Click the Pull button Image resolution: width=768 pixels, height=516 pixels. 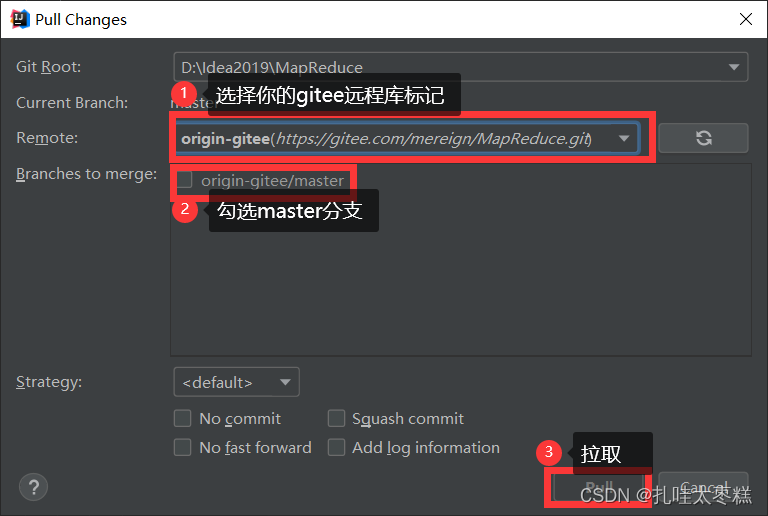(599, 487)
